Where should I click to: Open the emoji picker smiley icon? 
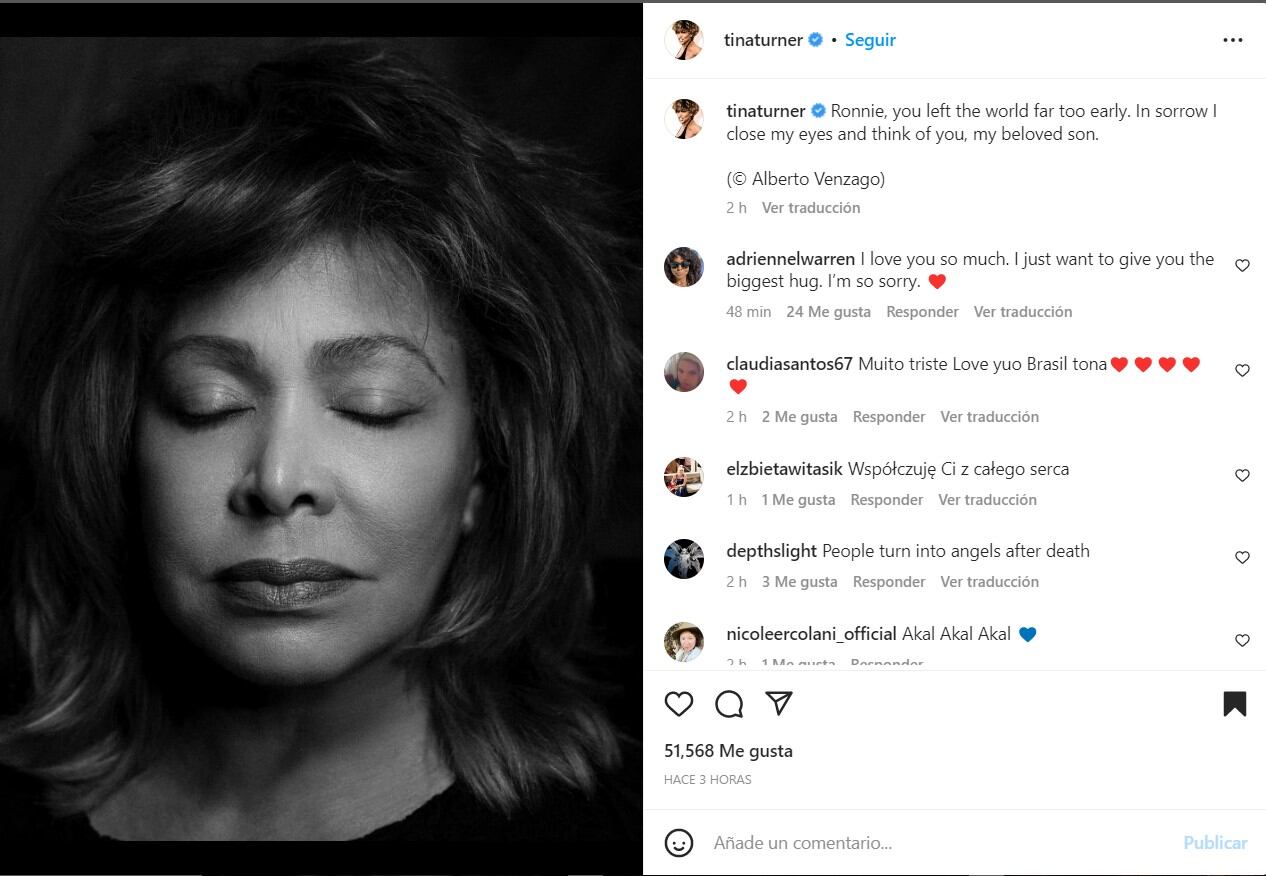pyautogui.click(x=679, y=843)
